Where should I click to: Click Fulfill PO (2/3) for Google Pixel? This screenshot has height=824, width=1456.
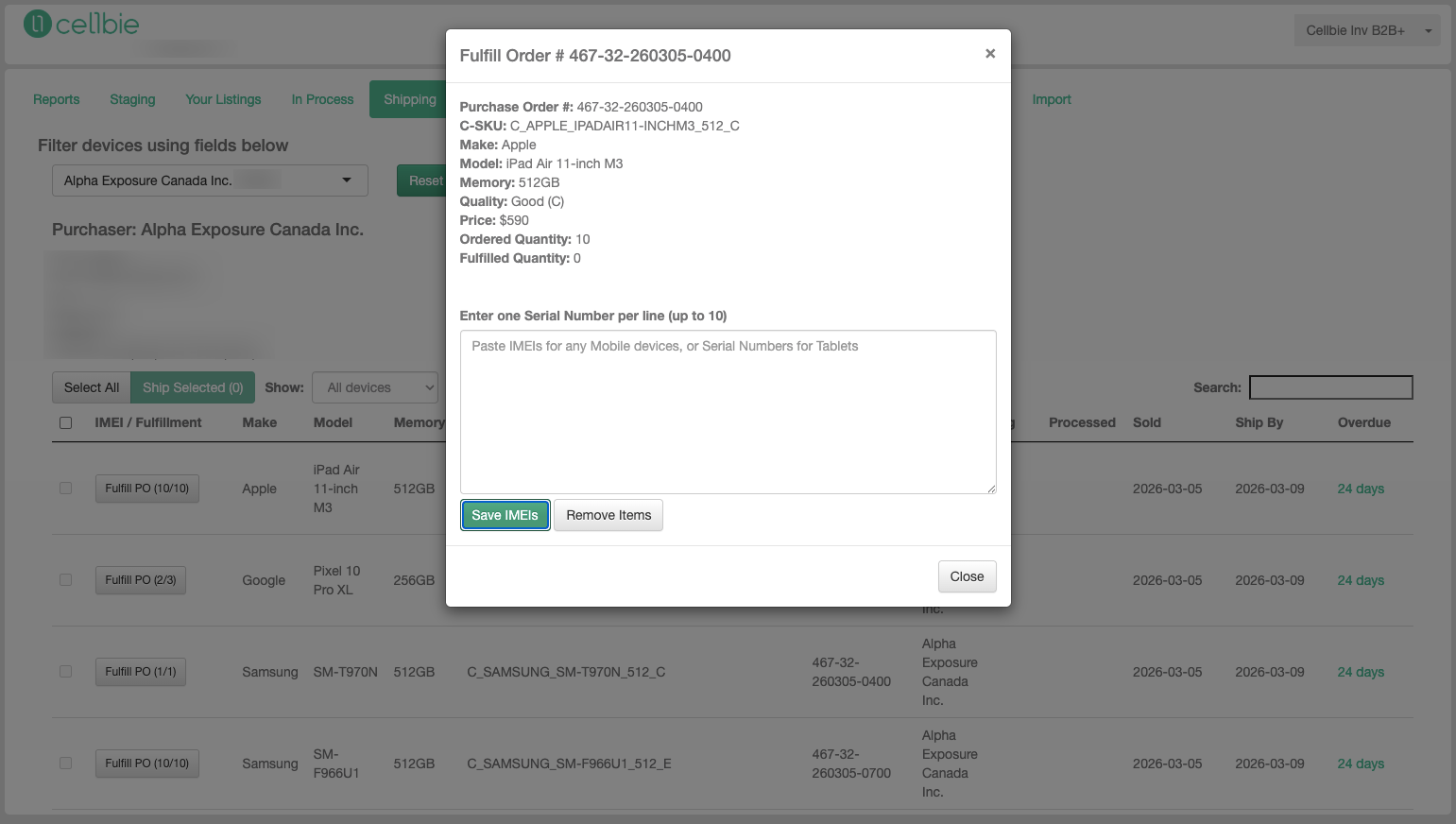tap(141, 580)
